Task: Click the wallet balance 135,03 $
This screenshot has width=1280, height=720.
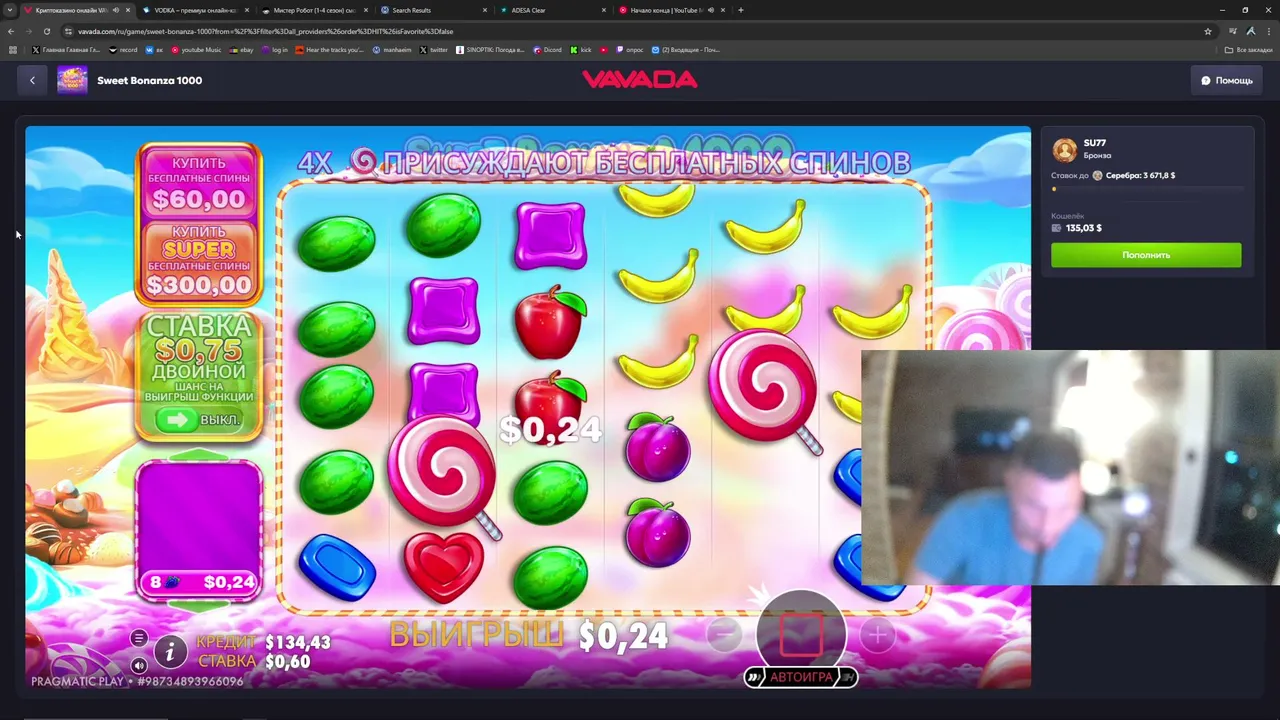Action: coord(1083,228)
